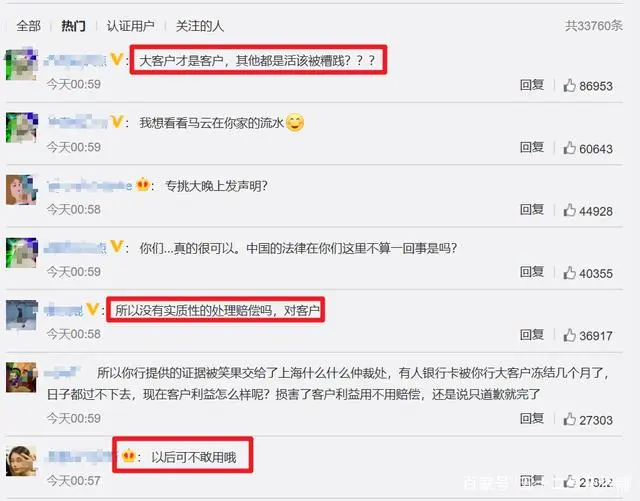
Task: Like the comment with 86953 likes
Action: [569, 85]
